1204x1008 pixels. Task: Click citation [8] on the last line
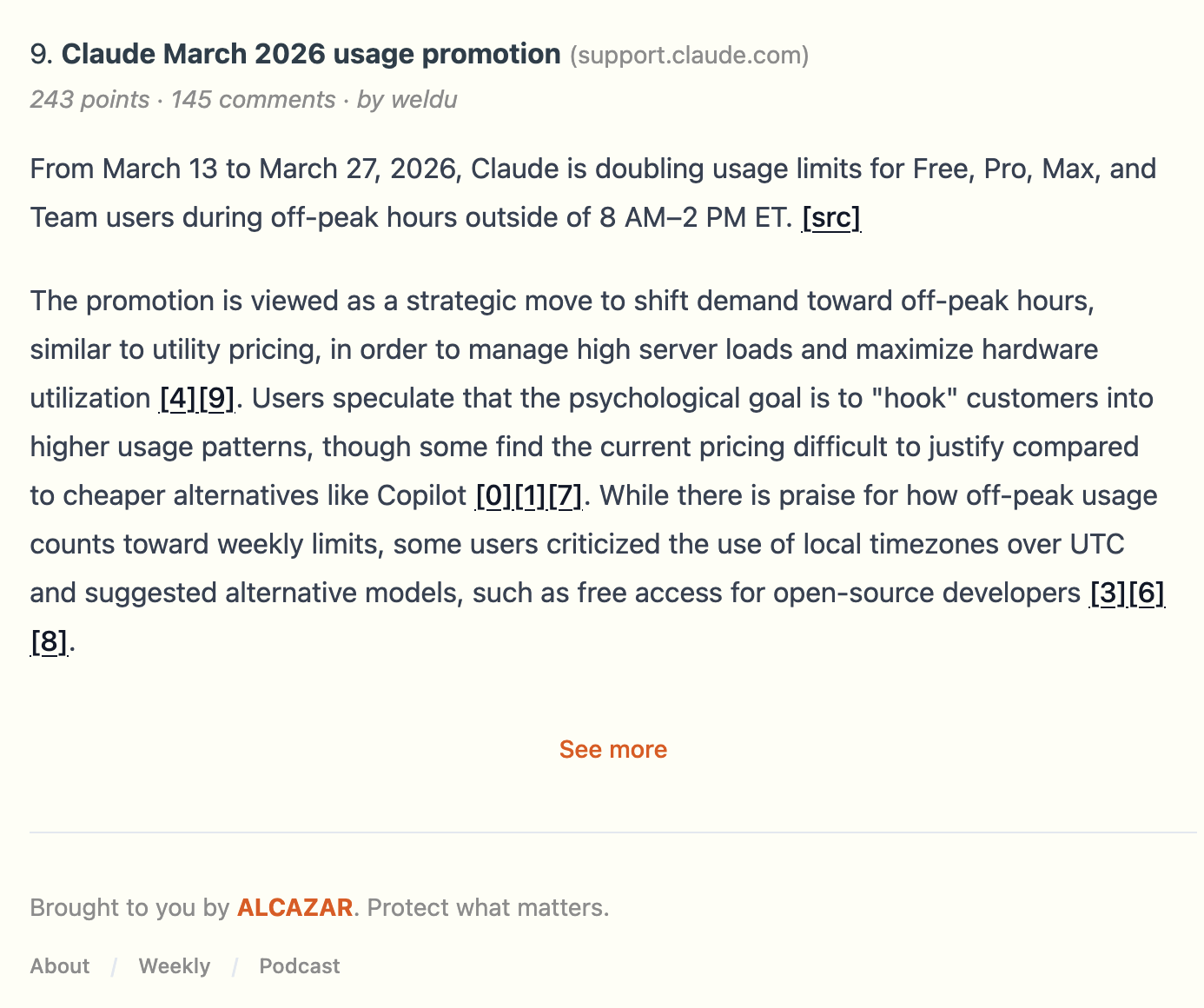click(x=48, y=642)
